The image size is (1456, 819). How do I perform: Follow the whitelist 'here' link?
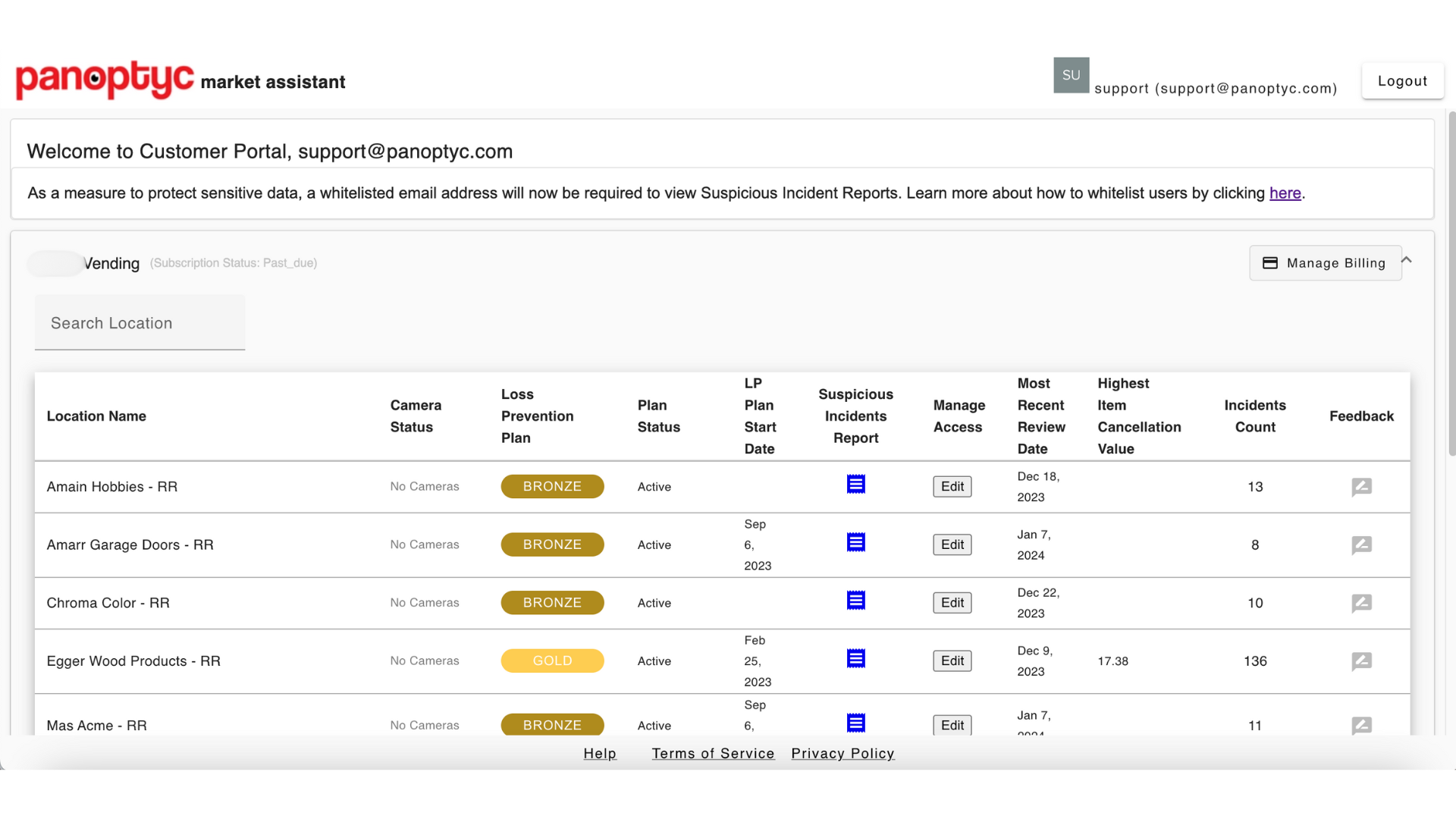coord(1285,193)
